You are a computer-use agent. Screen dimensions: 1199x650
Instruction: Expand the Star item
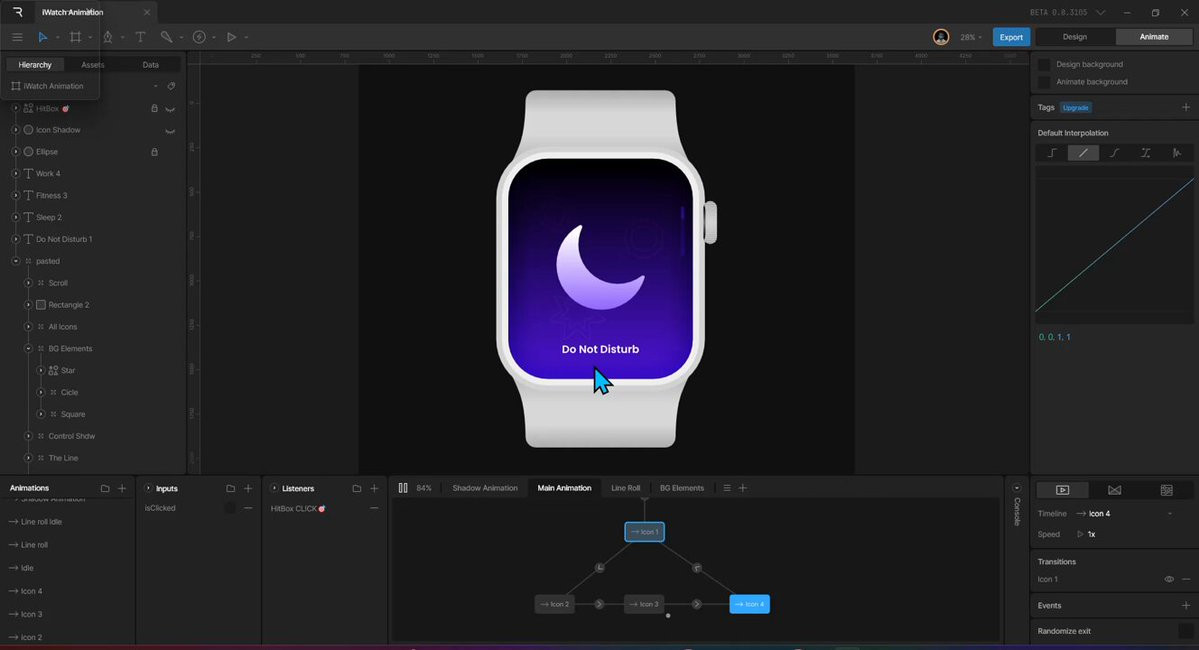click(x=41, y=370)
